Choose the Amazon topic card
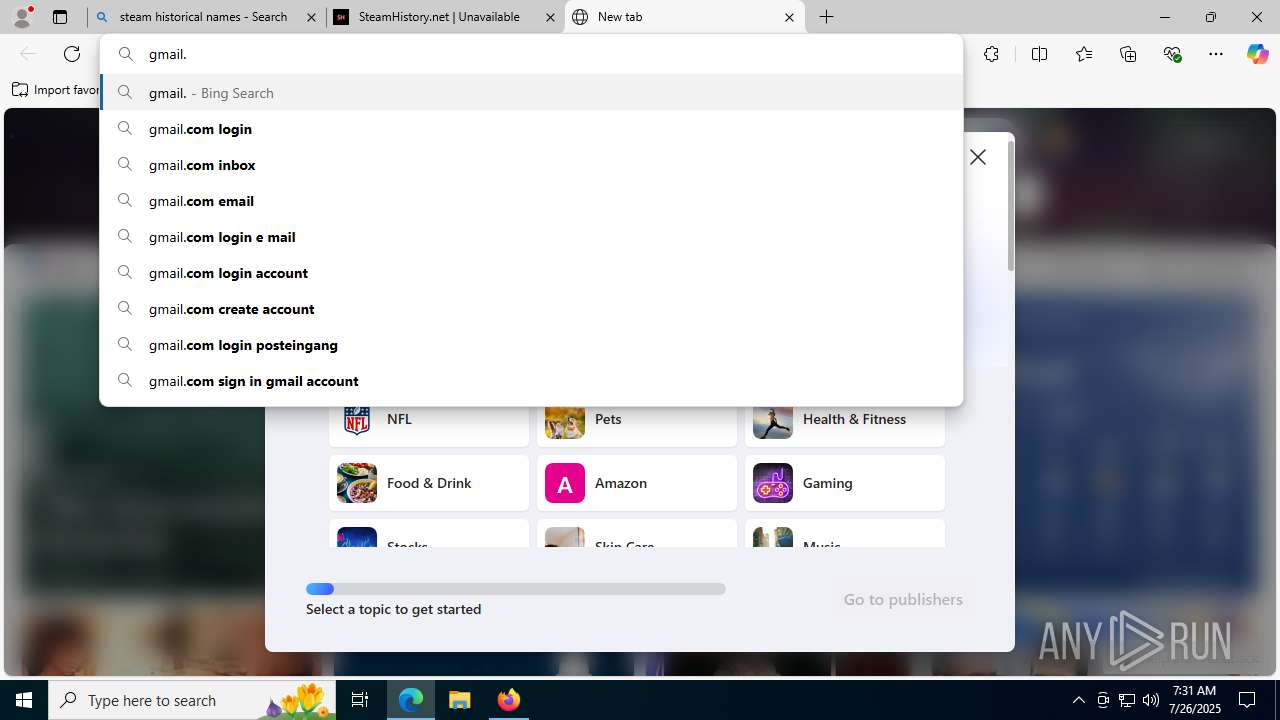 (637, 483)
